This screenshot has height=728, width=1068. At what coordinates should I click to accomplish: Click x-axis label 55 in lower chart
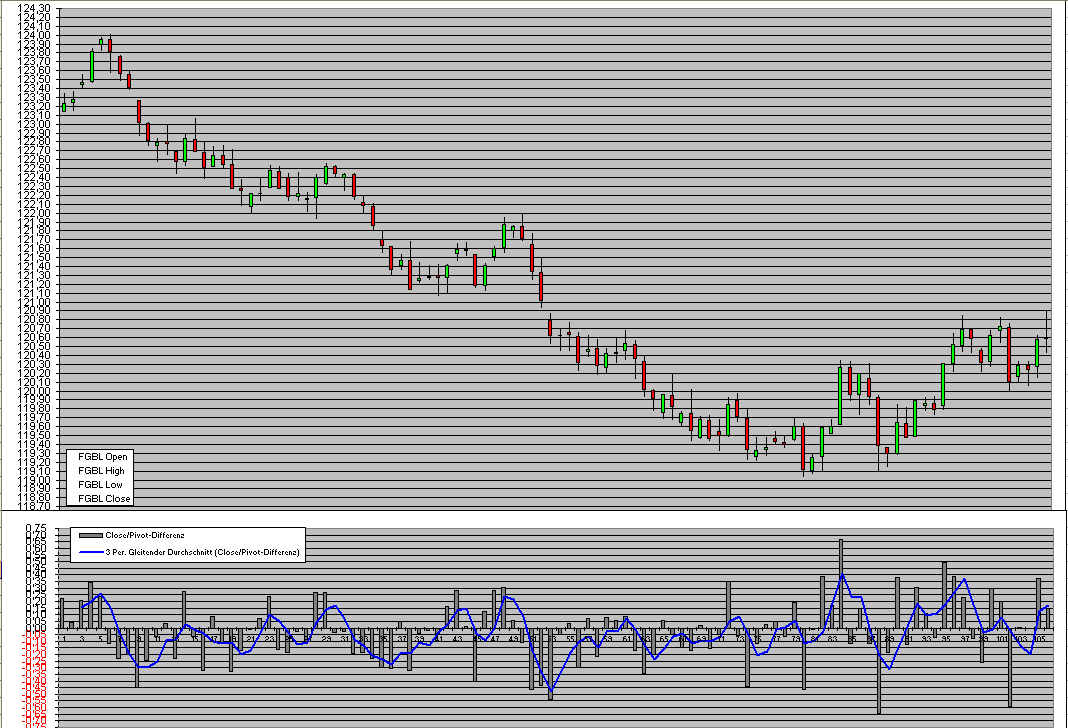571,639
